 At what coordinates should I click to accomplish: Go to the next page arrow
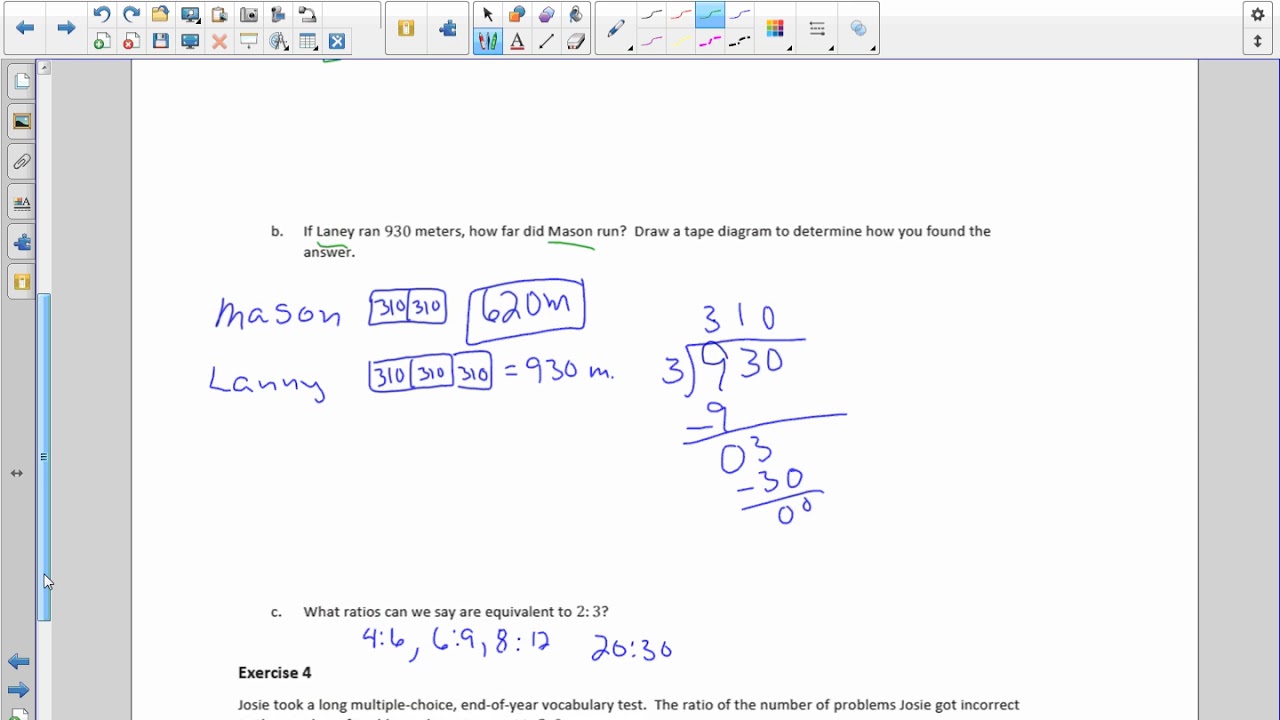pyautogui.click(x=66, y=28)
